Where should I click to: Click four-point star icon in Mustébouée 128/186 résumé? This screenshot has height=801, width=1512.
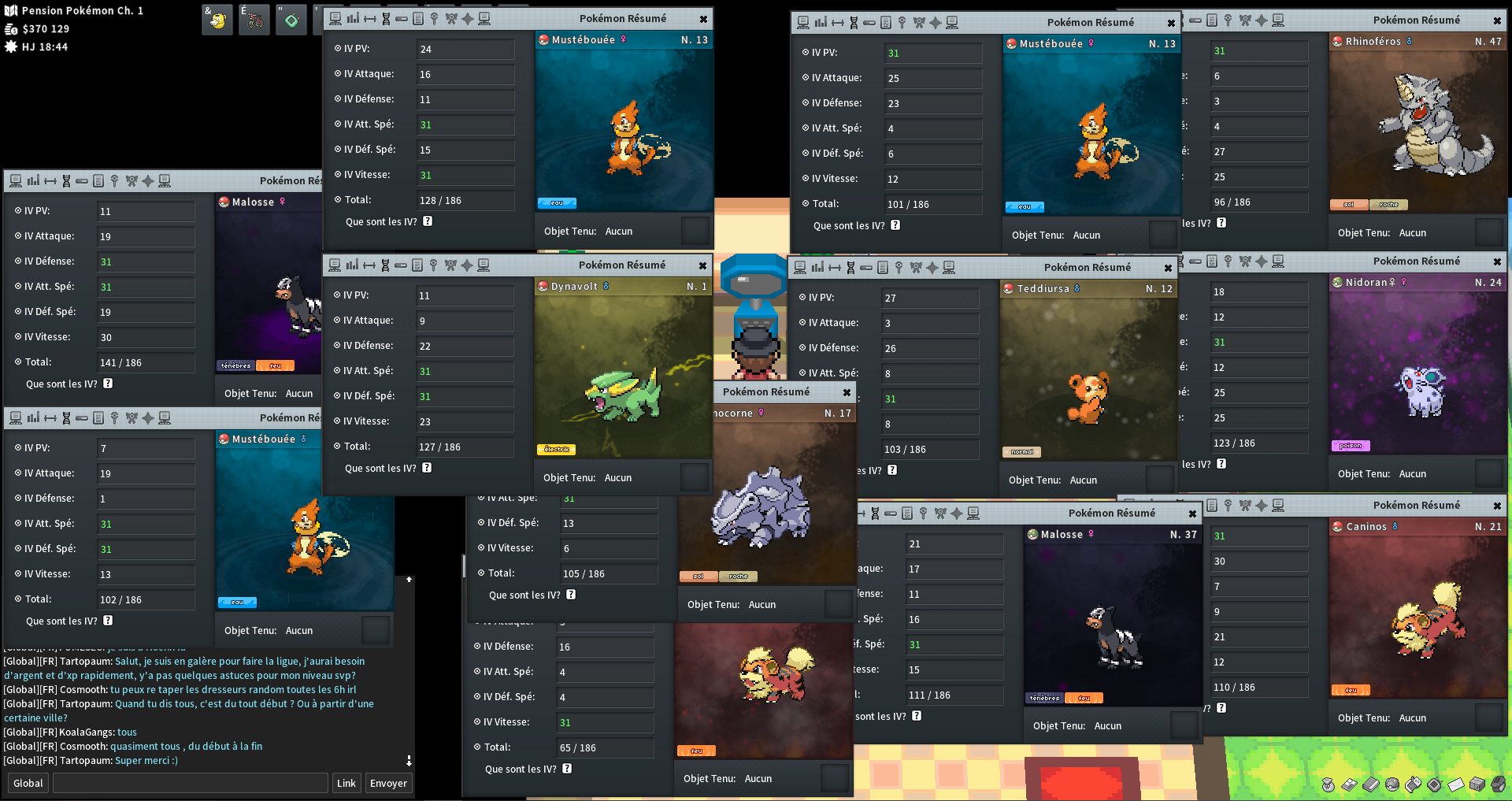click(468, 18)
